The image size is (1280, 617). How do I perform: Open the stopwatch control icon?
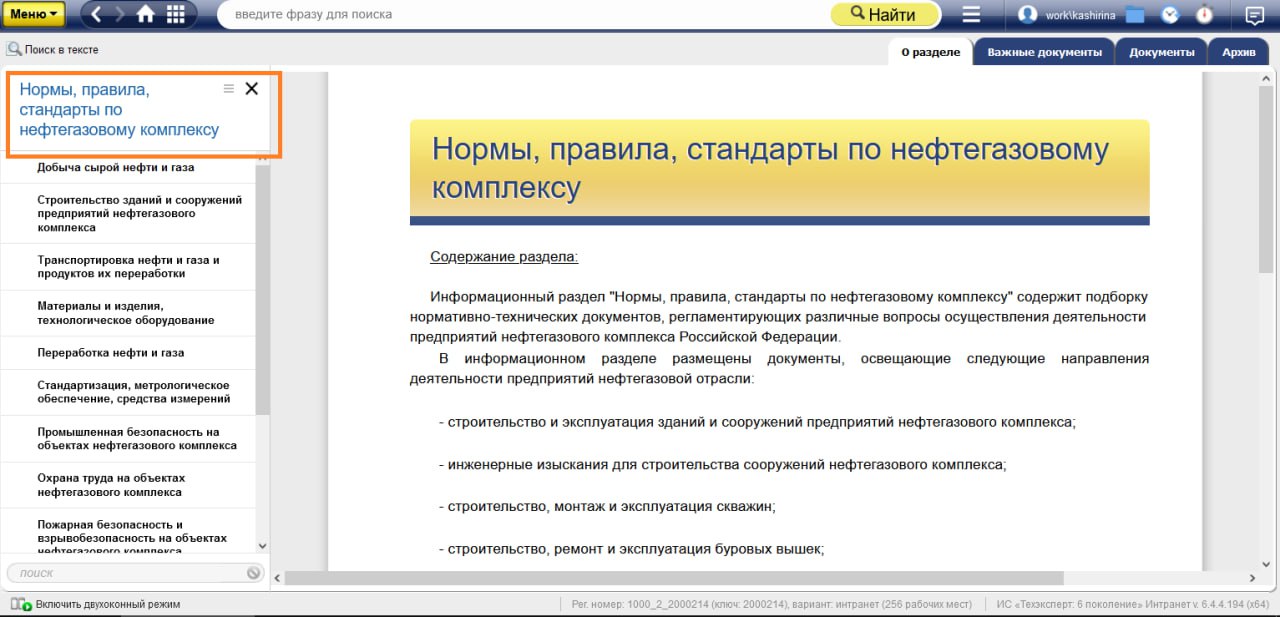1204,14
